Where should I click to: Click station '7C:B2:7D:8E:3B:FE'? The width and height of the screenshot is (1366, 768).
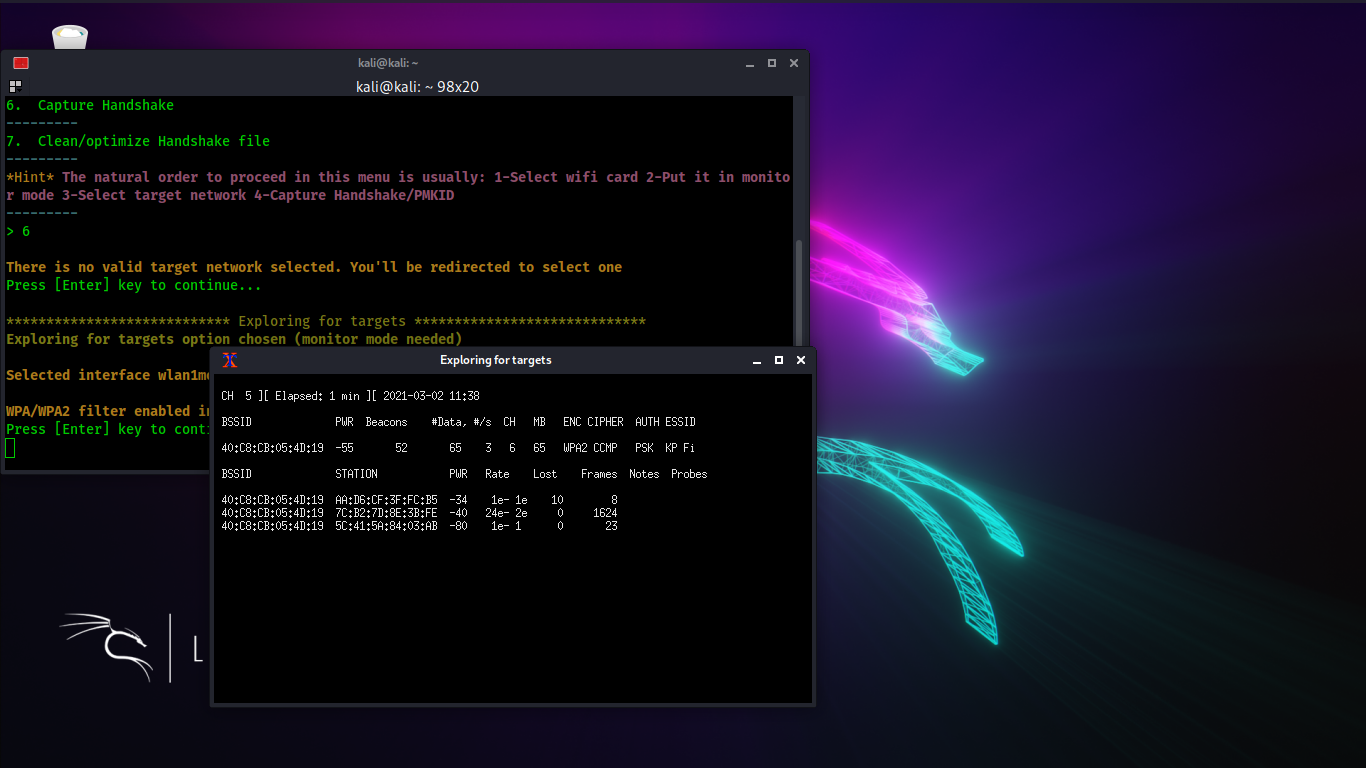pyautogui.click(x=386, y=513)
